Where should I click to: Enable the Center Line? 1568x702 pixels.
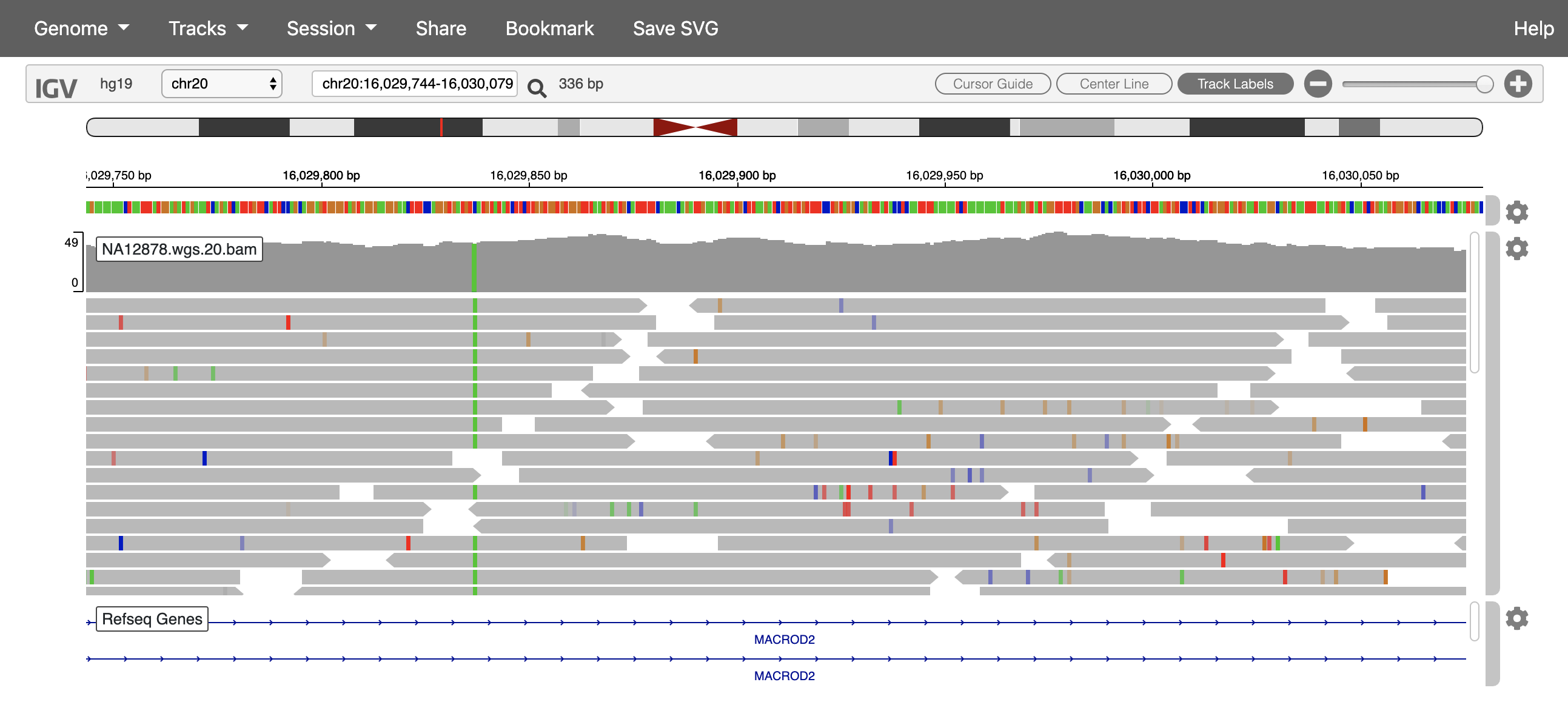[x=1114, y=84]
